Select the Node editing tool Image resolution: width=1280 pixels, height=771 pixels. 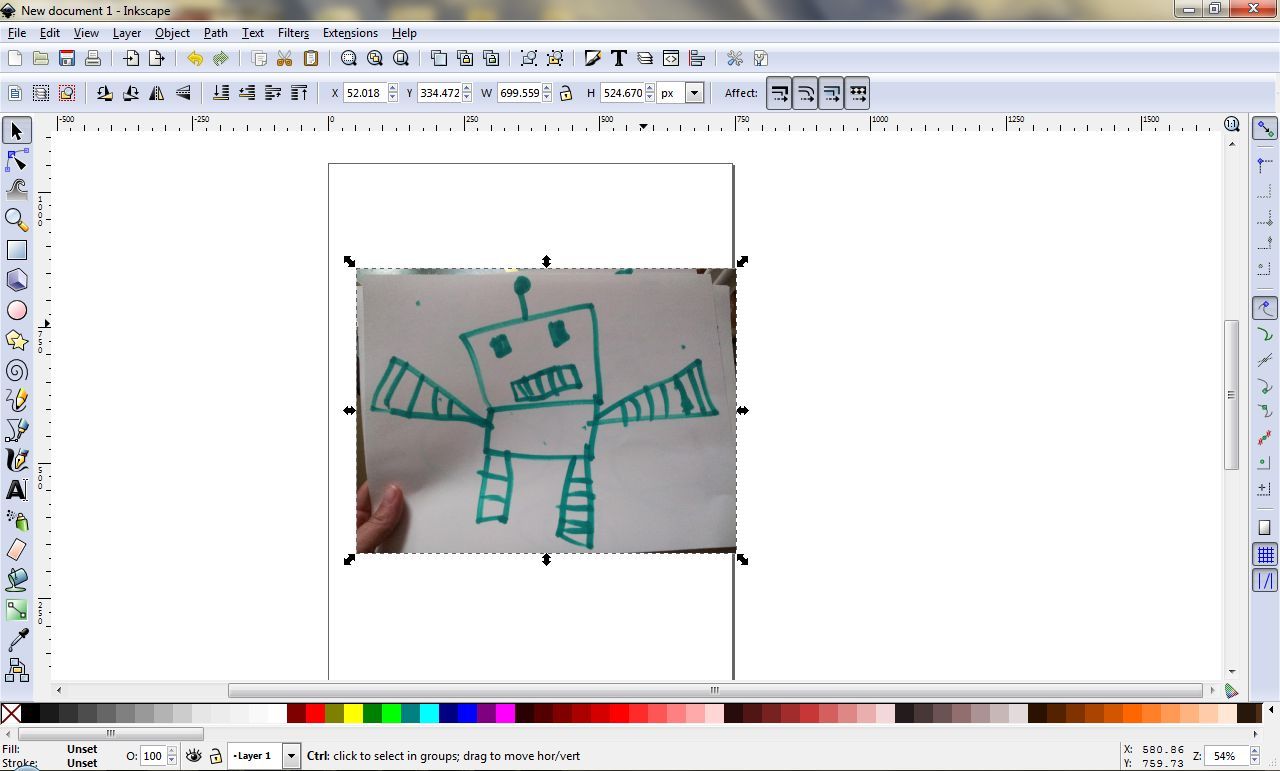tap(16, 160)
